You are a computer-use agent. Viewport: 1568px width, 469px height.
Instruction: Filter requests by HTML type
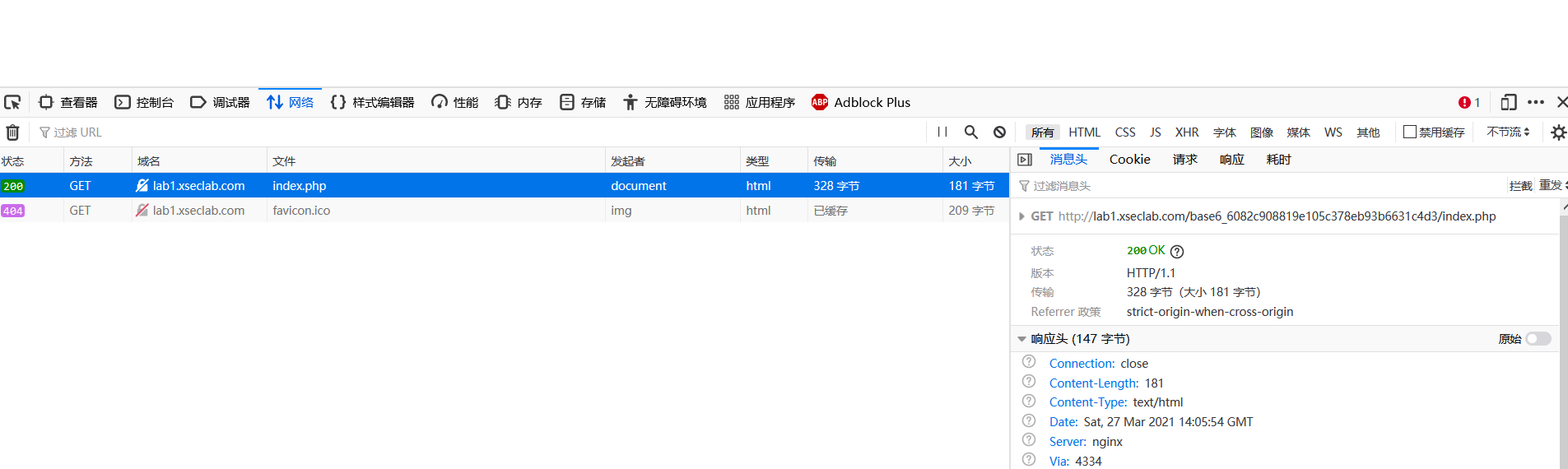[x=1084, y=132]
